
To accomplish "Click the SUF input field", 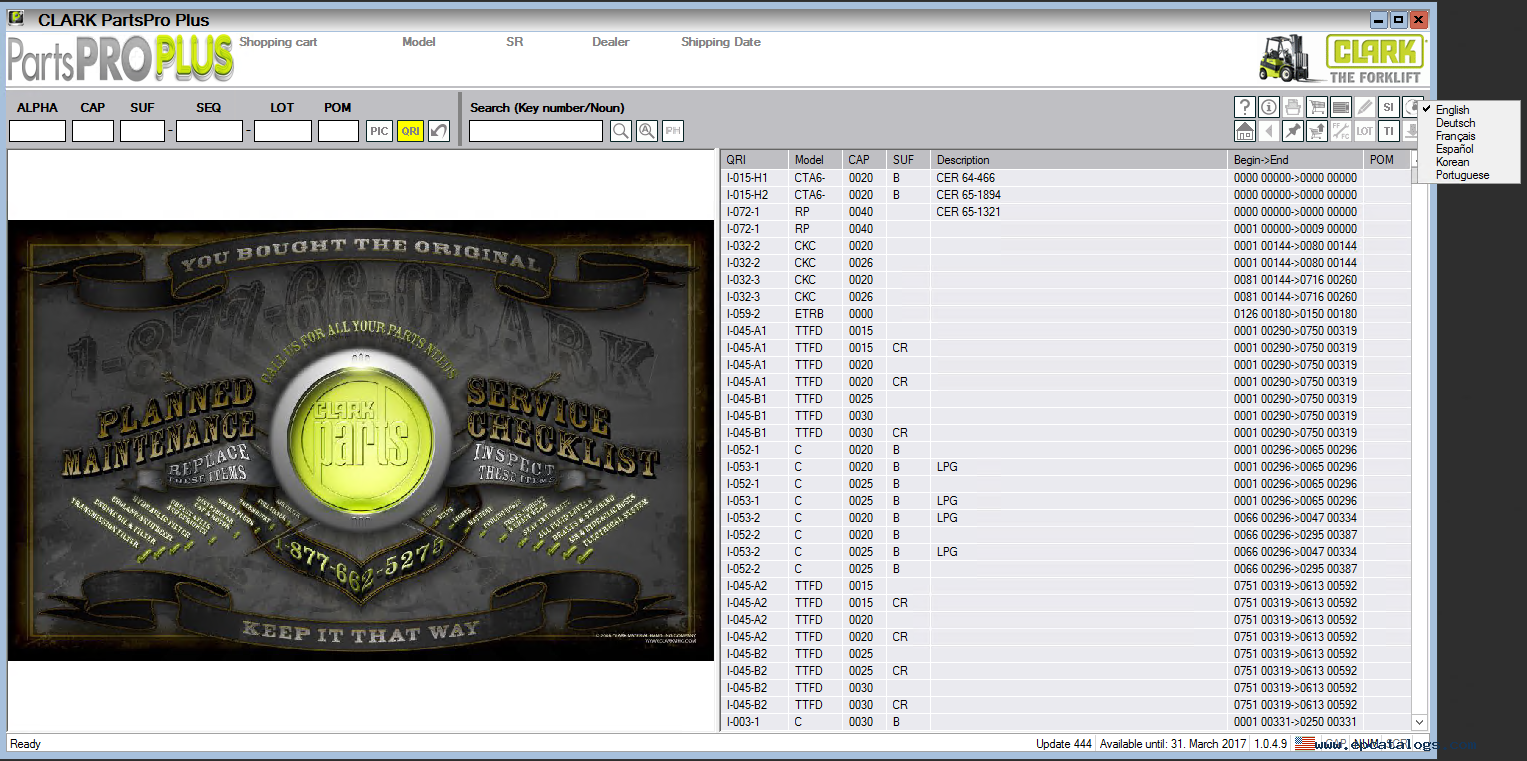I will point(142,131).
